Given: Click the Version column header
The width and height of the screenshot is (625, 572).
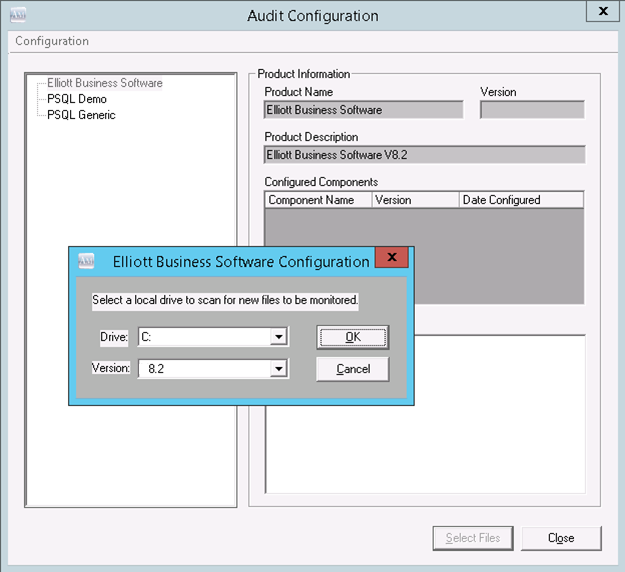Looking at the screenshot, I should [415, 200].
